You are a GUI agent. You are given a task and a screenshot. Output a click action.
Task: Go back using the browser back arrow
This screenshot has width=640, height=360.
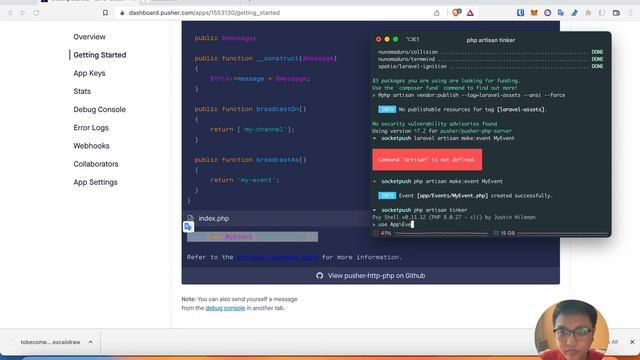tap(10, 13)
